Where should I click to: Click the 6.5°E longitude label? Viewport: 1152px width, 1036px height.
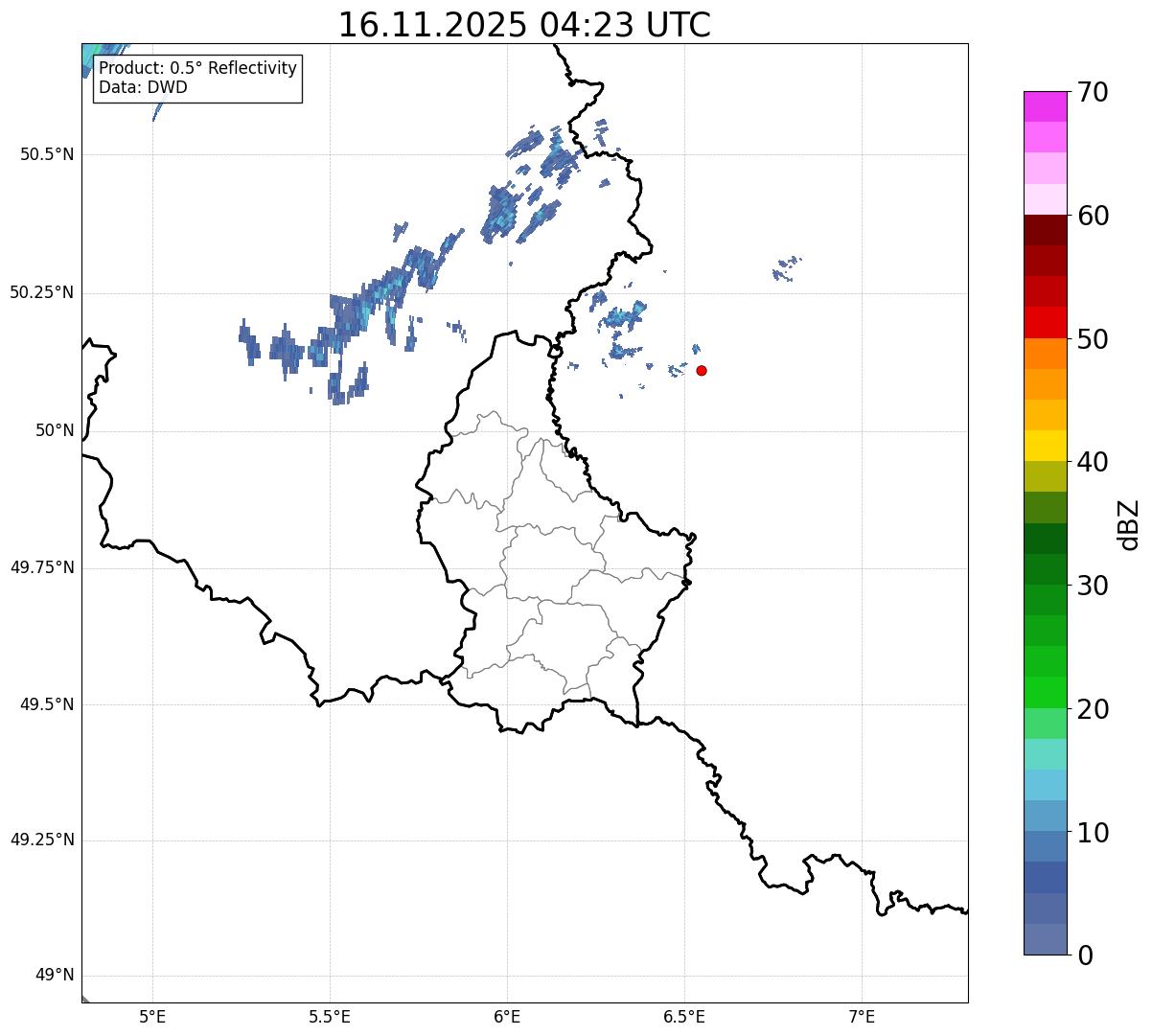[684, 1016]
